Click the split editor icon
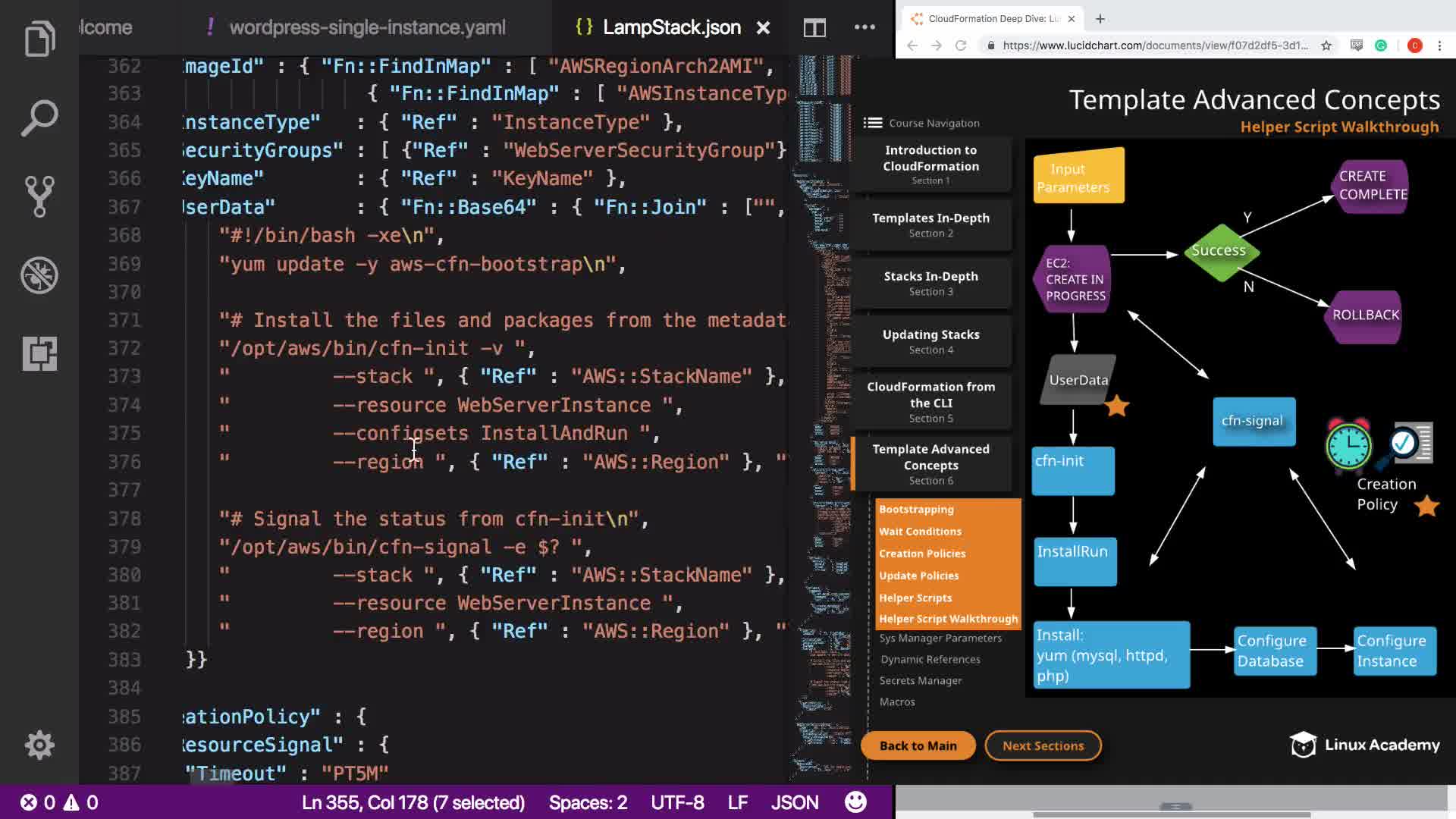Screen dimensions: 1456x819 814,28
